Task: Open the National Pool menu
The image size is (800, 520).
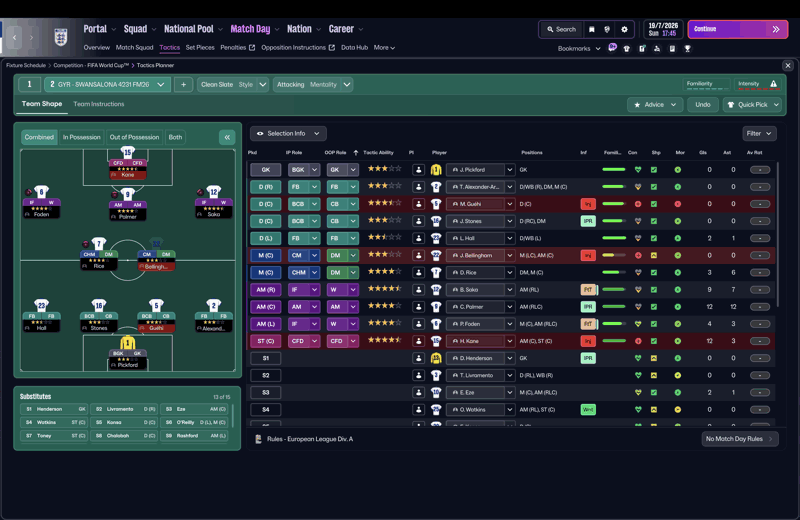Action: click(x=193, y=29)
